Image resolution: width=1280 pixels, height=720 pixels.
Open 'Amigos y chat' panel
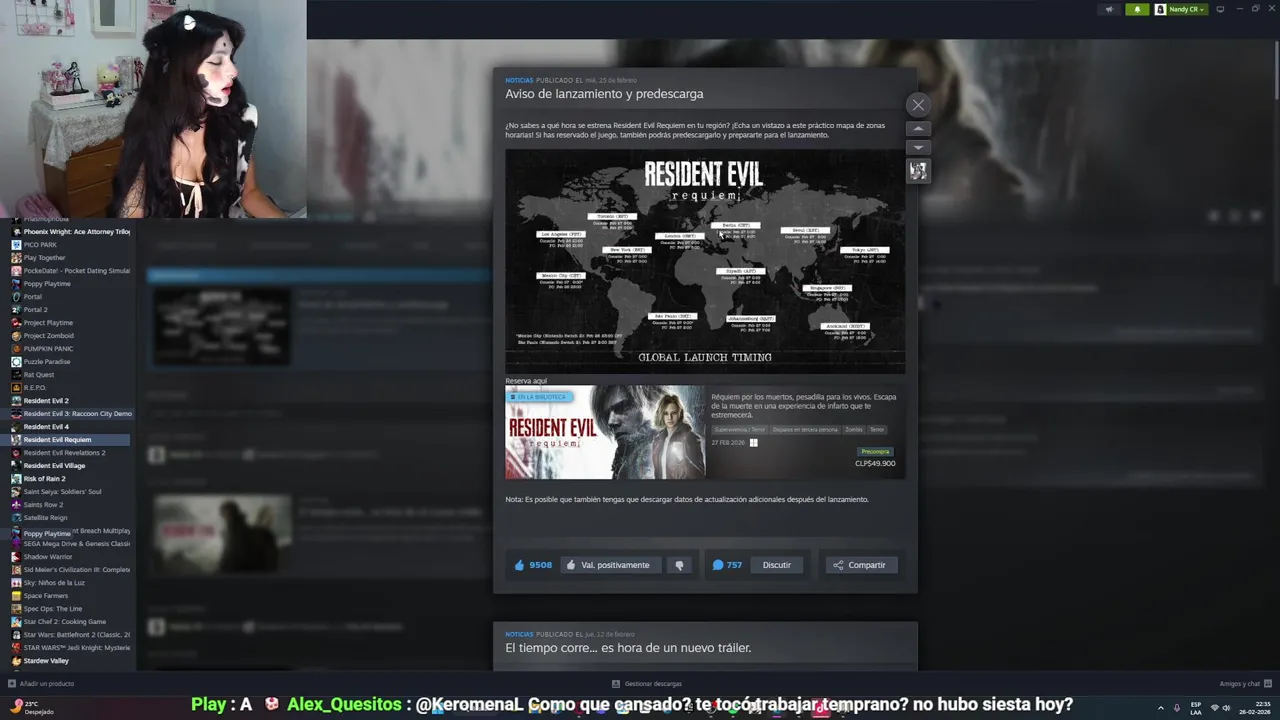click(x=1245, y=684)
